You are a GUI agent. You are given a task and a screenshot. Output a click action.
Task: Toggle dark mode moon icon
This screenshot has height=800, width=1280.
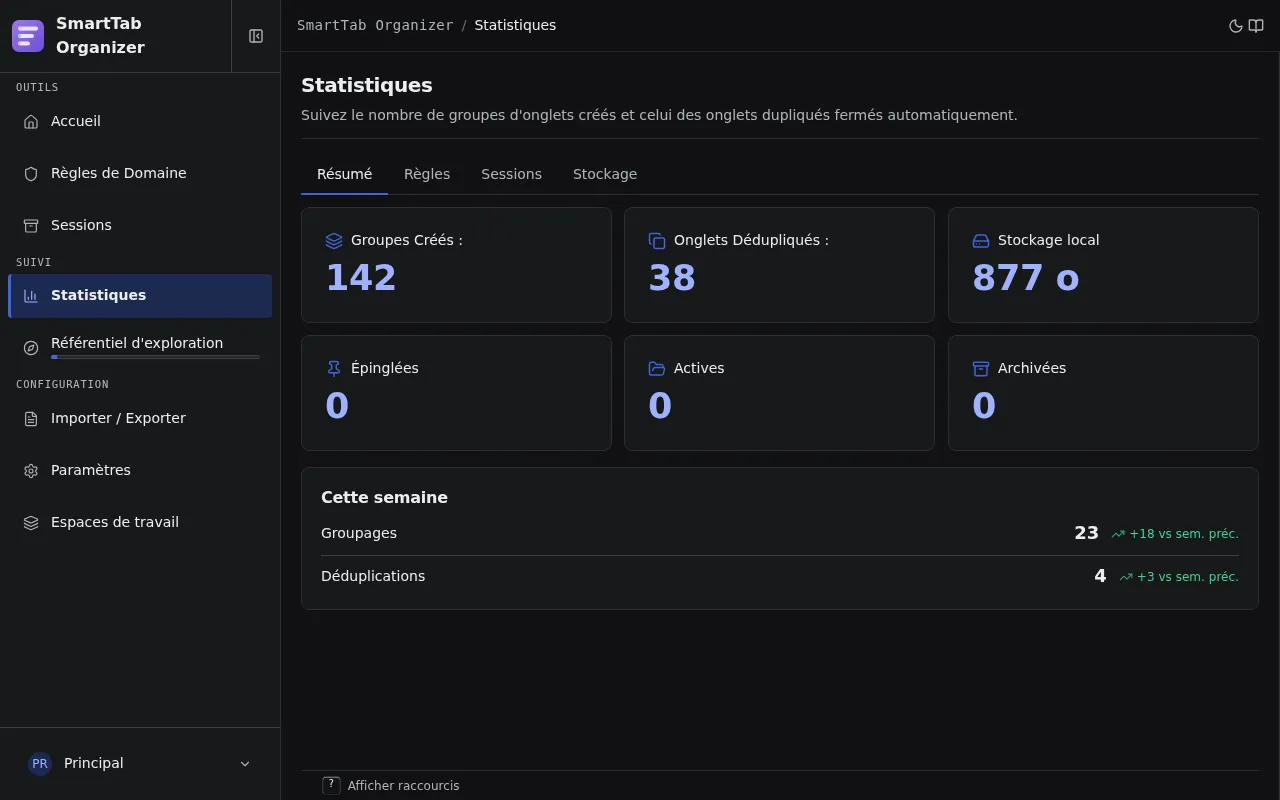[x=1236, y=26]
